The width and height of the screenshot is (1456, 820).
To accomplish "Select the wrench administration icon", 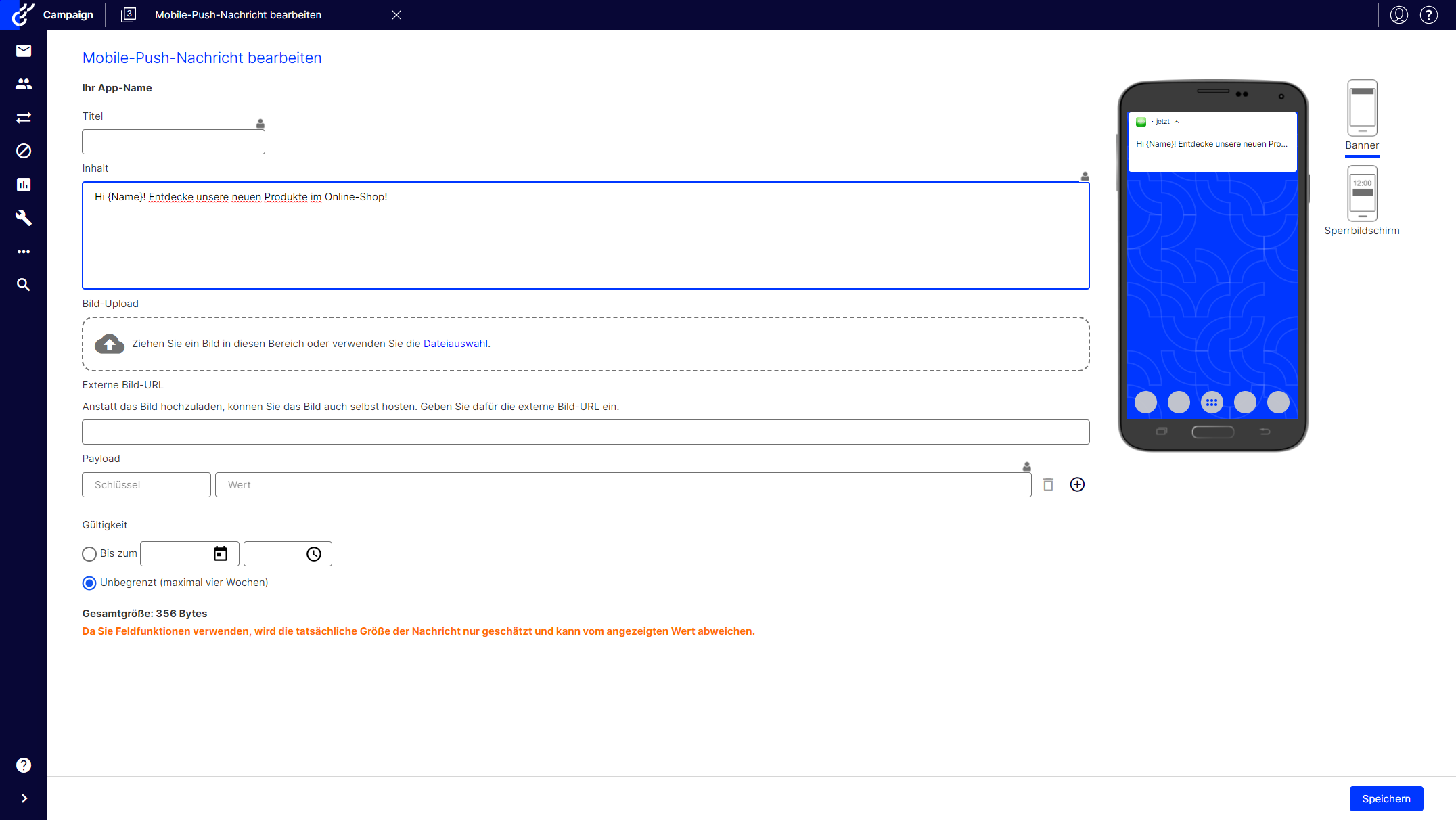I will tap(23, 218).
